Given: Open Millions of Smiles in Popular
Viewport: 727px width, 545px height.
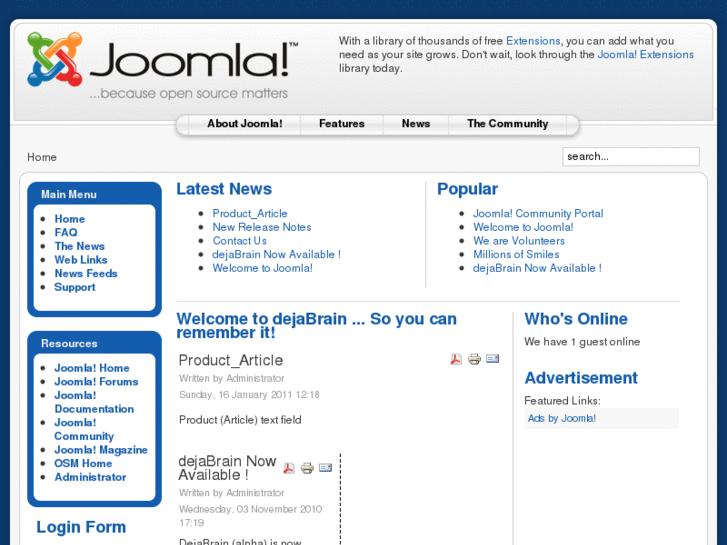Looking at the screenshot, I should click(516, 255).
